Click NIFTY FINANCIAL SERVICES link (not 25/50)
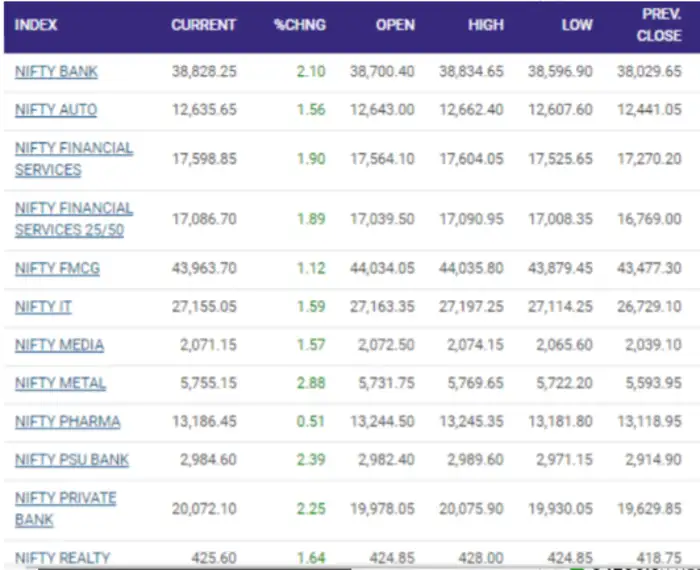Image resolution: width=700 pixels, height=570 pixels. point(73,159)
